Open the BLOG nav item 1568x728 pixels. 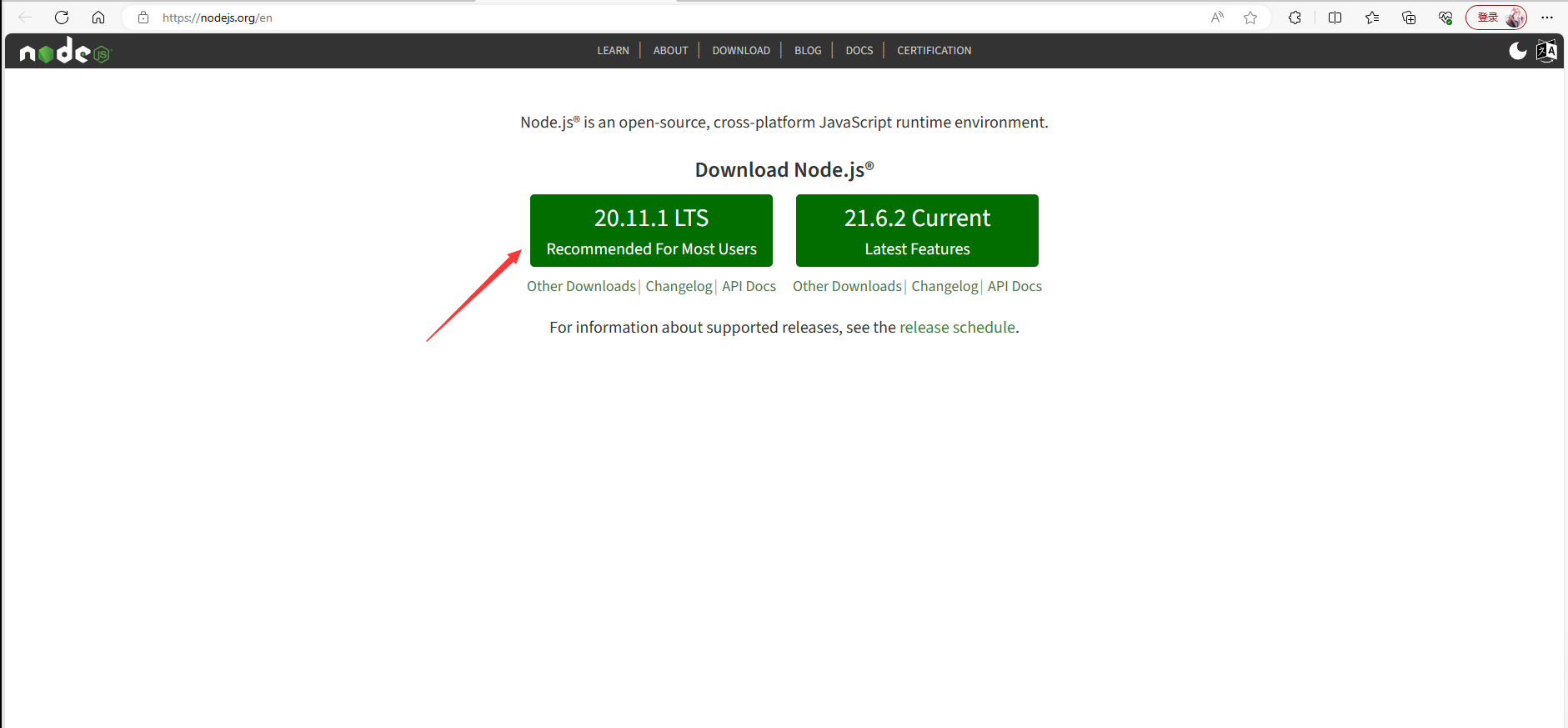[808, 51]
